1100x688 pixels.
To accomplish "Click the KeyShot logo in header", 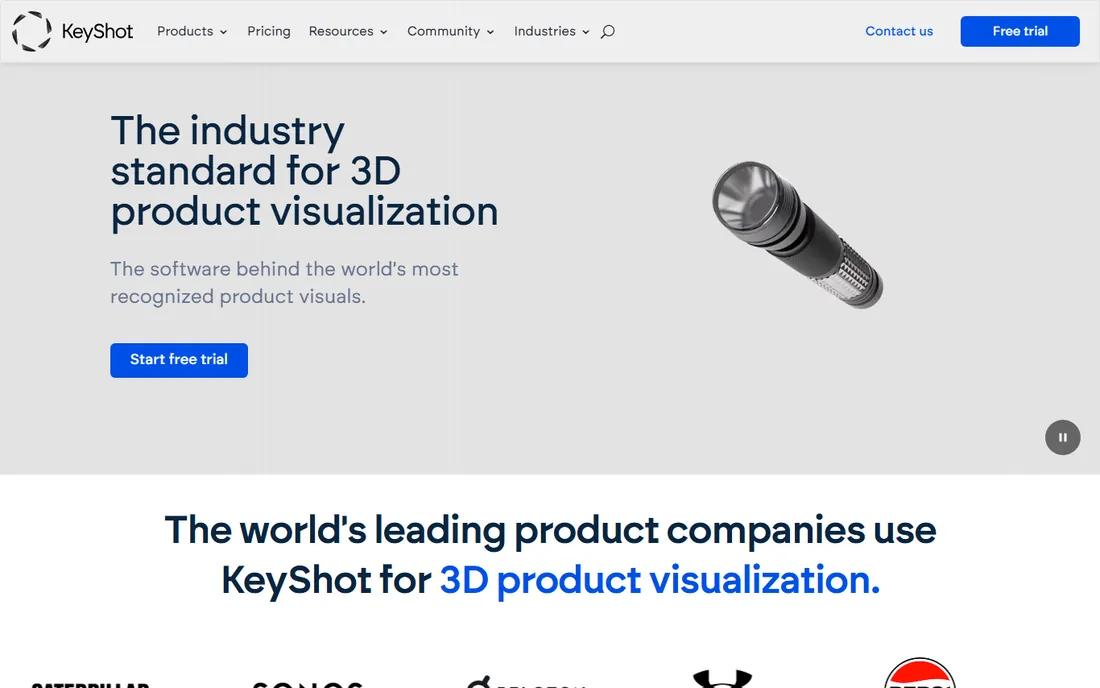I will point(72,32).
